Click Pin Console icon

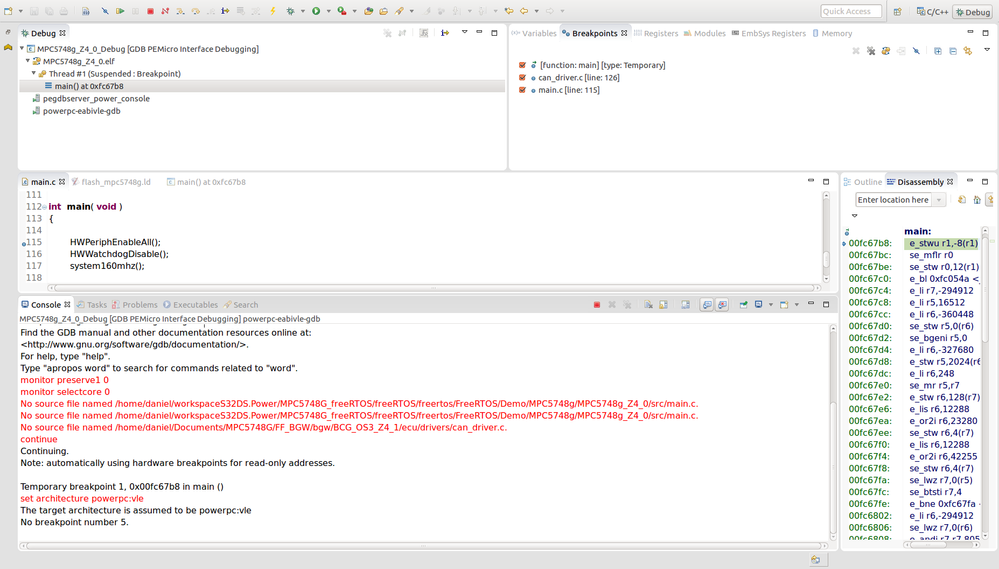point(744,305)
